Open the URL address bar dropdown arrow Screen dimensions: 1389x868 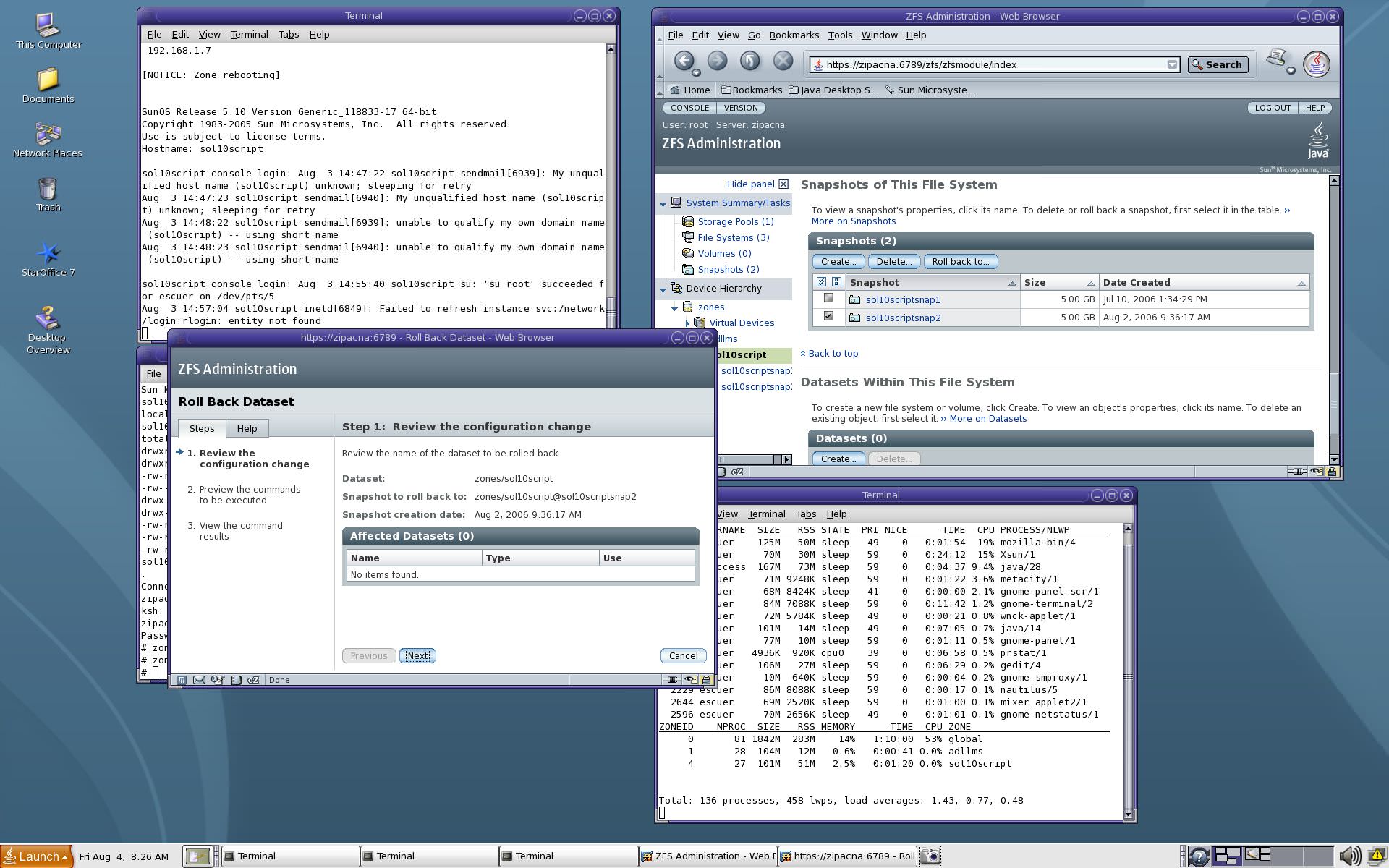pos(1172,64)
